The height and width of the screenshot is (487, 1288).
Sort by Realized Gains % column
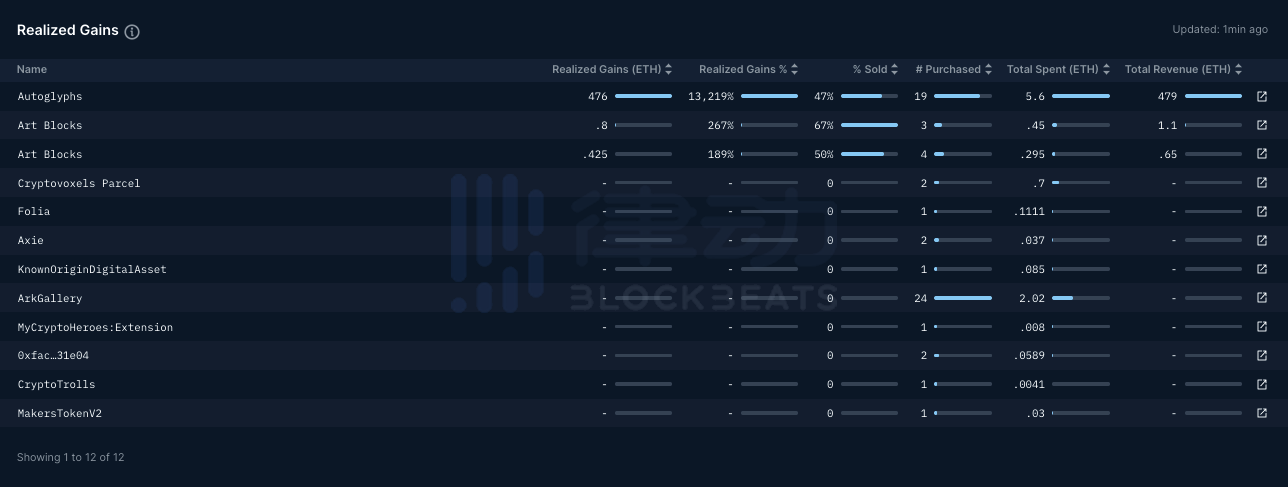tap(795, 70)
